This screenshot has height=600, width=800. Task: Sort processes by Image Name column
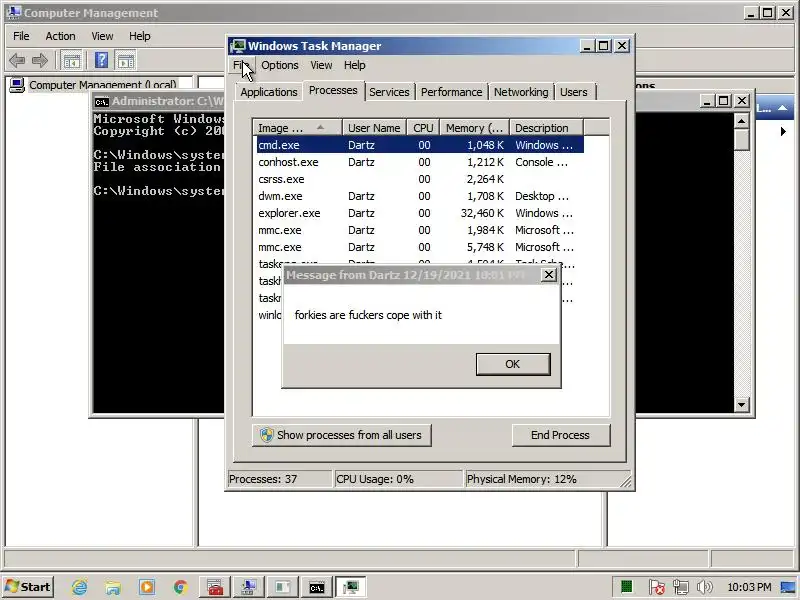(x=297, y=128)
